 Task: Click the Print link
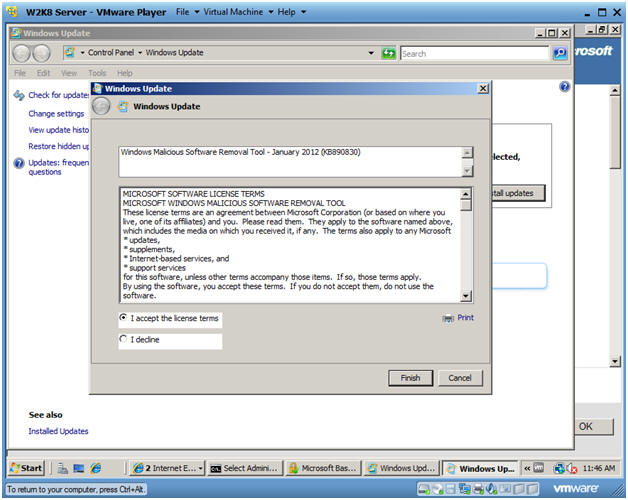(x=465, y=318)
